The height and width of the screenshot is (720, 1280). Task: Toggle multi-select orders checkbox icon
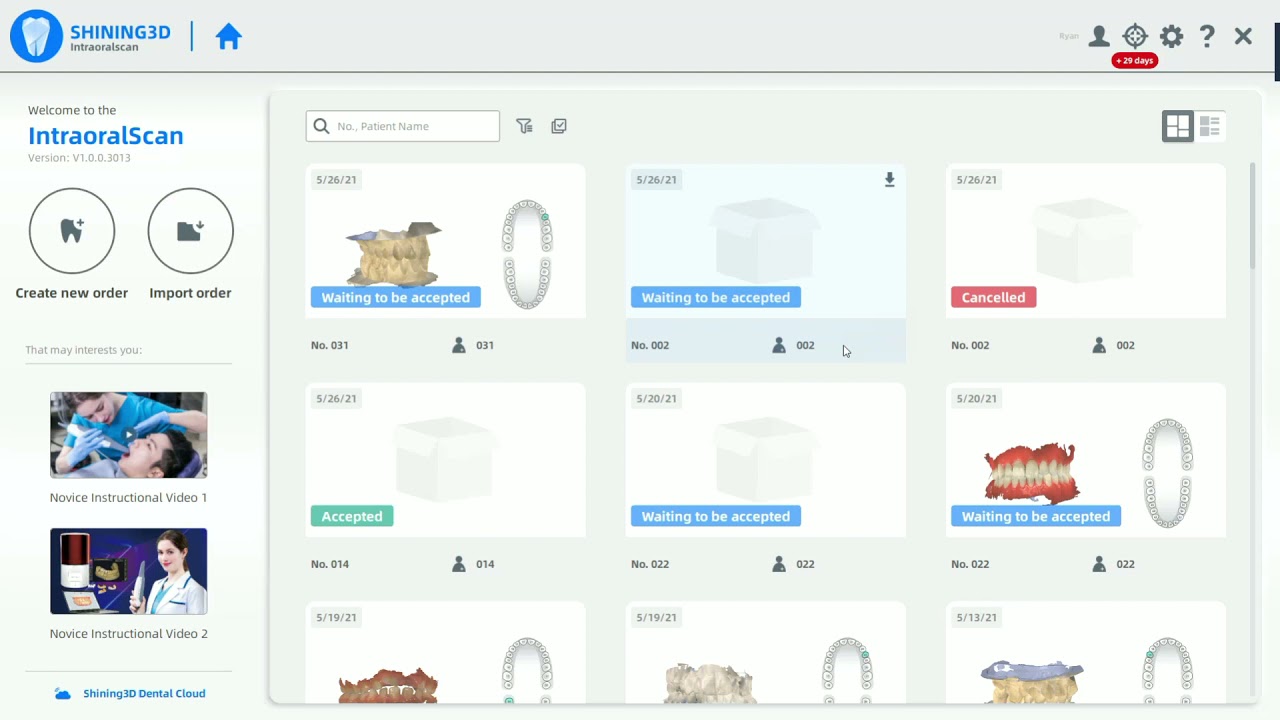559,126
